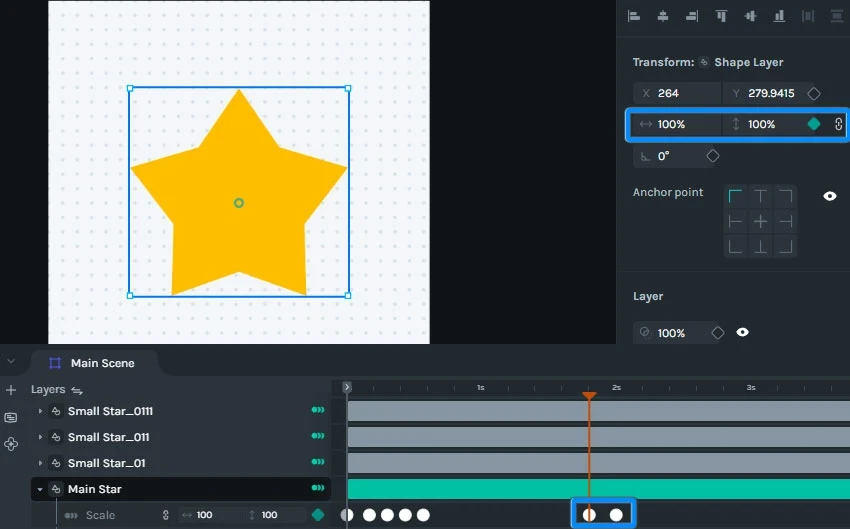
Task: Edit the height scale 100% field
Action: (x=763, y=124)
